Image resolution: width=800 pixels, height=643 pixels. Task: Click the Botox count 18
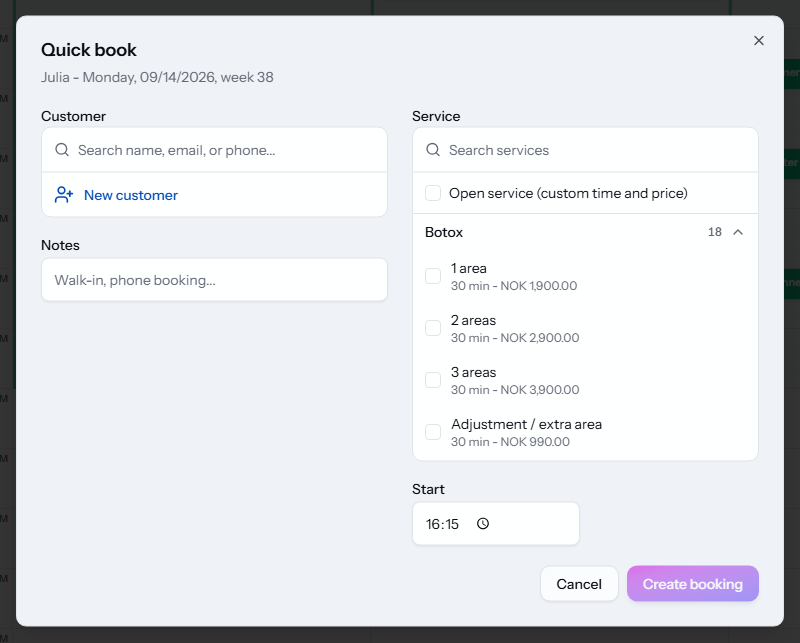click(714, 232)
